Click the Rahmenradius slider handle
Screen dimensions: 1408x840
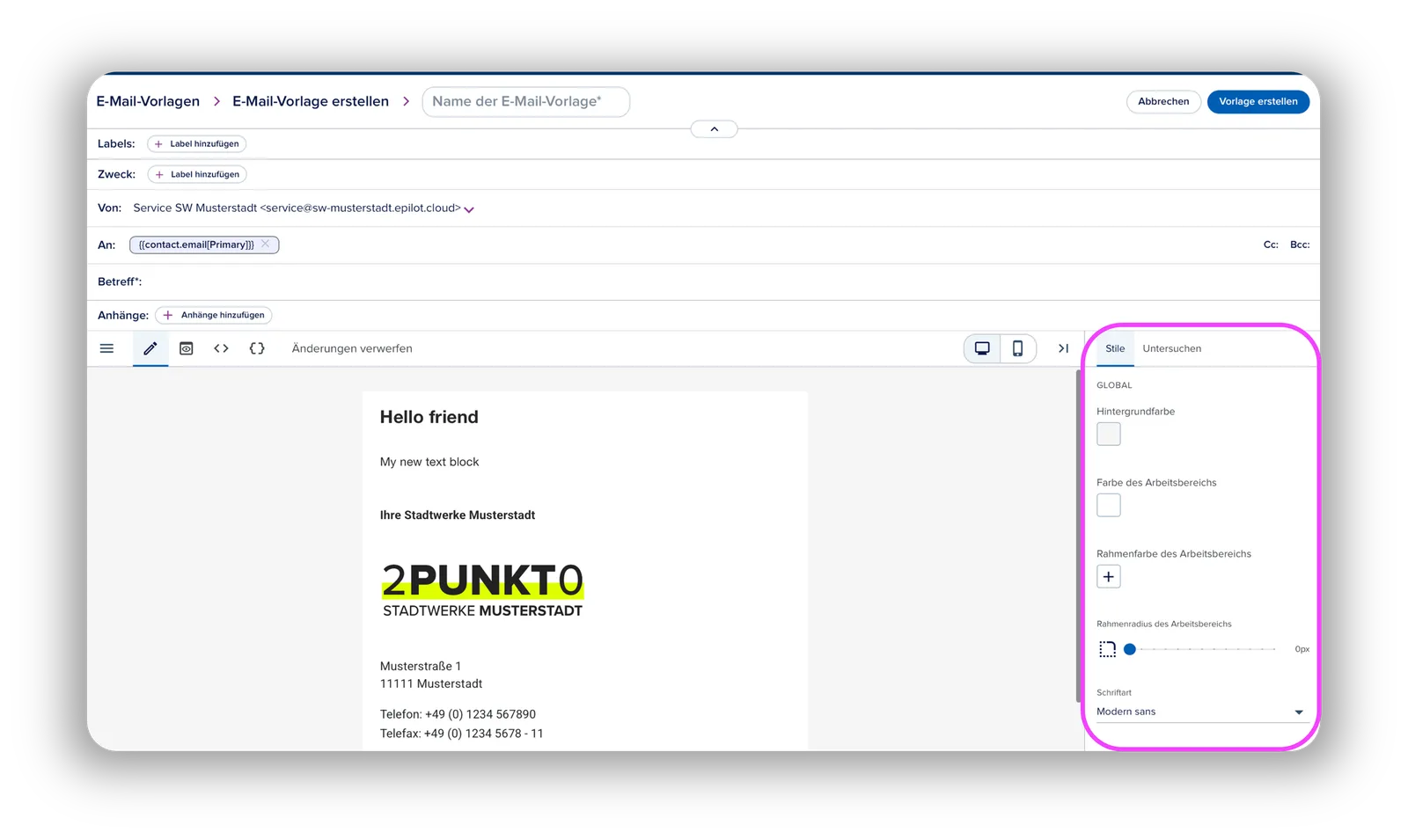point(1130,649)
